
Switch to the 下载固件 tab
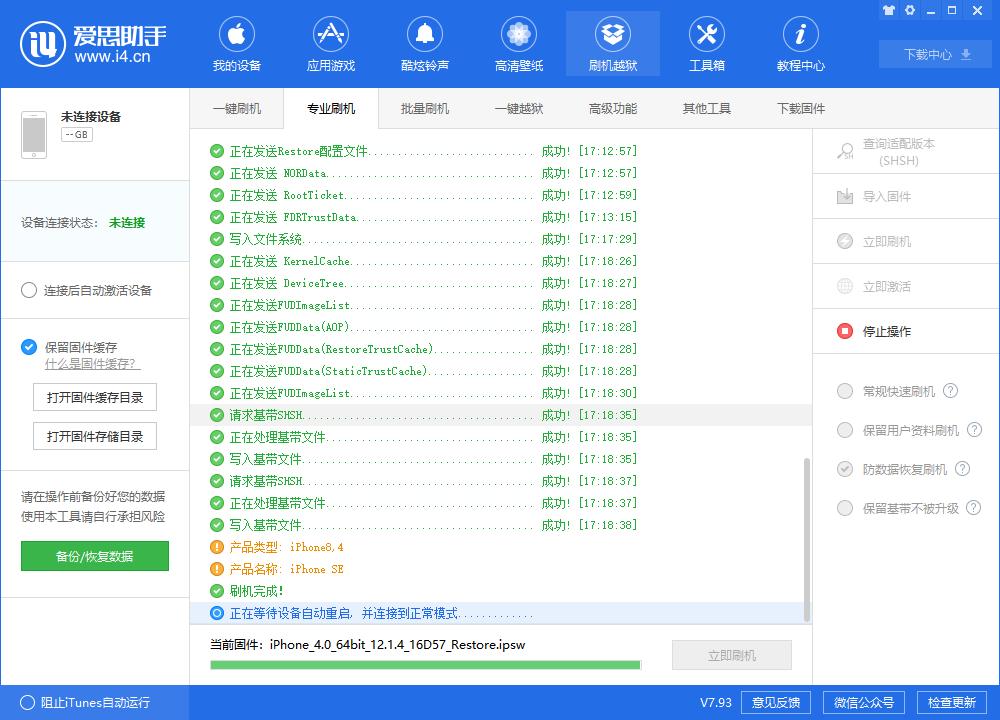click(799, 108)
